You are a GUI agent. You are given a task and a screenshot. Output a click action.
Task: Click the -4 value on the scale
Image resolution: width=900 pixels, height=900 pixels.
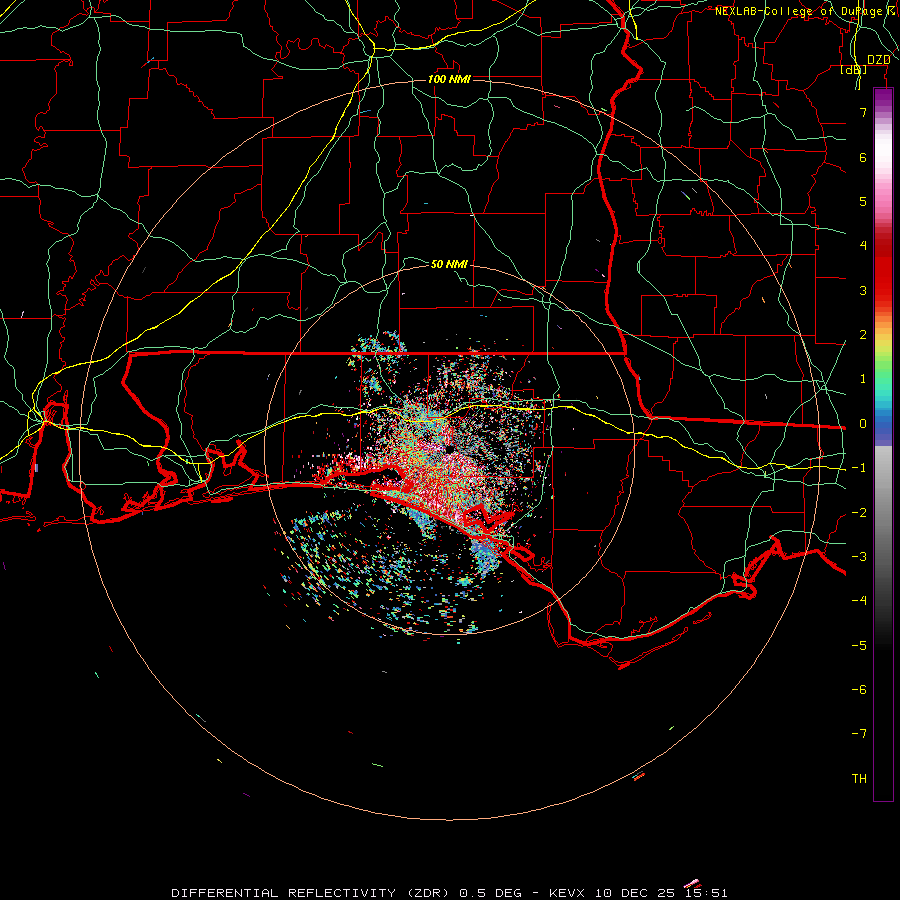(859, 601)
